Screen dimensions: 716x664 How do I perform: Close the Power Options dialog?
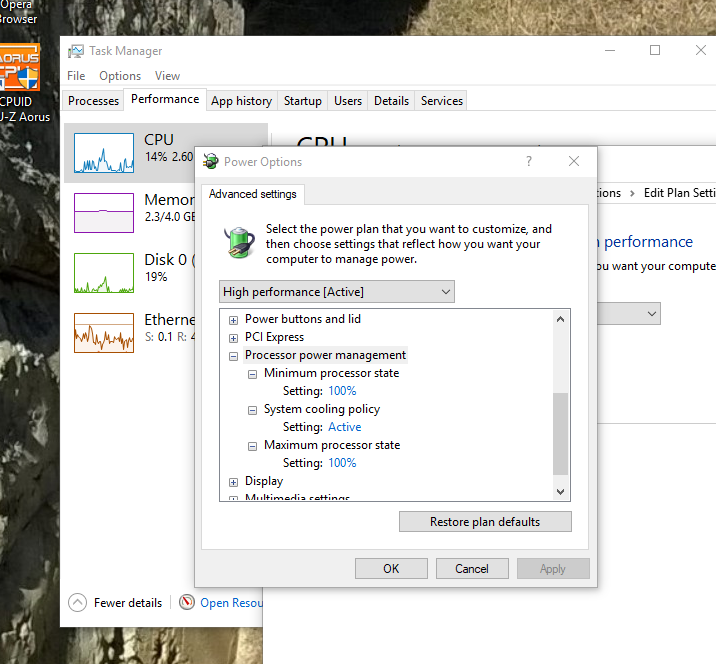tap(574, 161)
